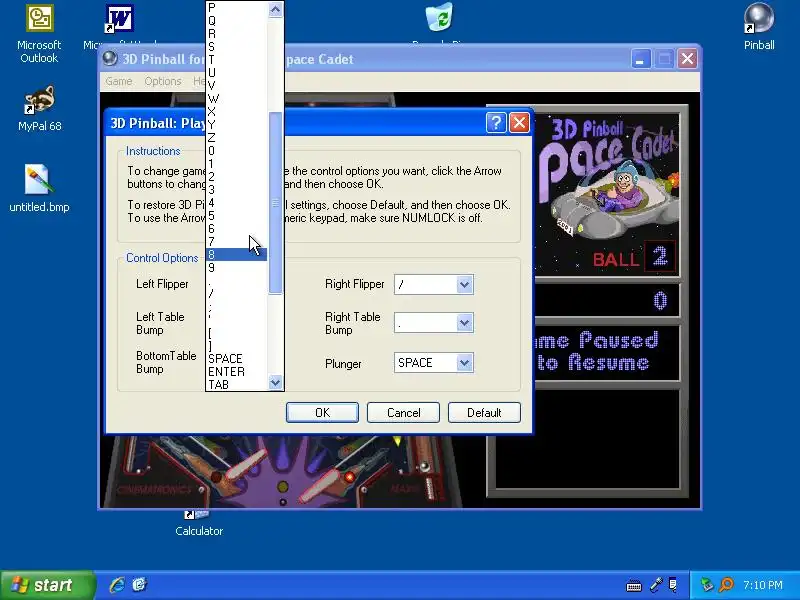Click the key list scroll up arrow
The width and height of the screenshot is (800, 600).
pyautogui.click(x=276, y=9)
